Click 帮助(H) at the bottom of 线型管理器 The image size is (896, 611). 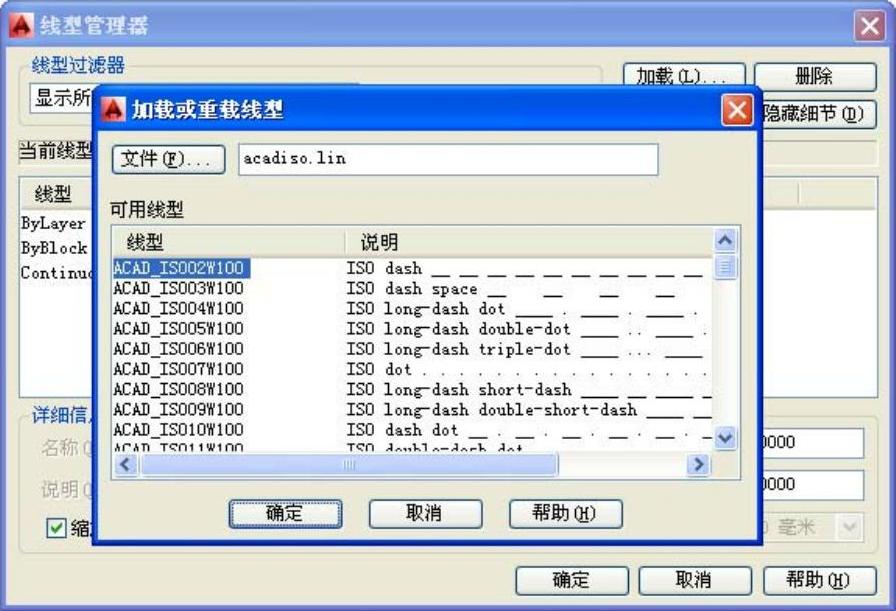[x=819, y=581]
